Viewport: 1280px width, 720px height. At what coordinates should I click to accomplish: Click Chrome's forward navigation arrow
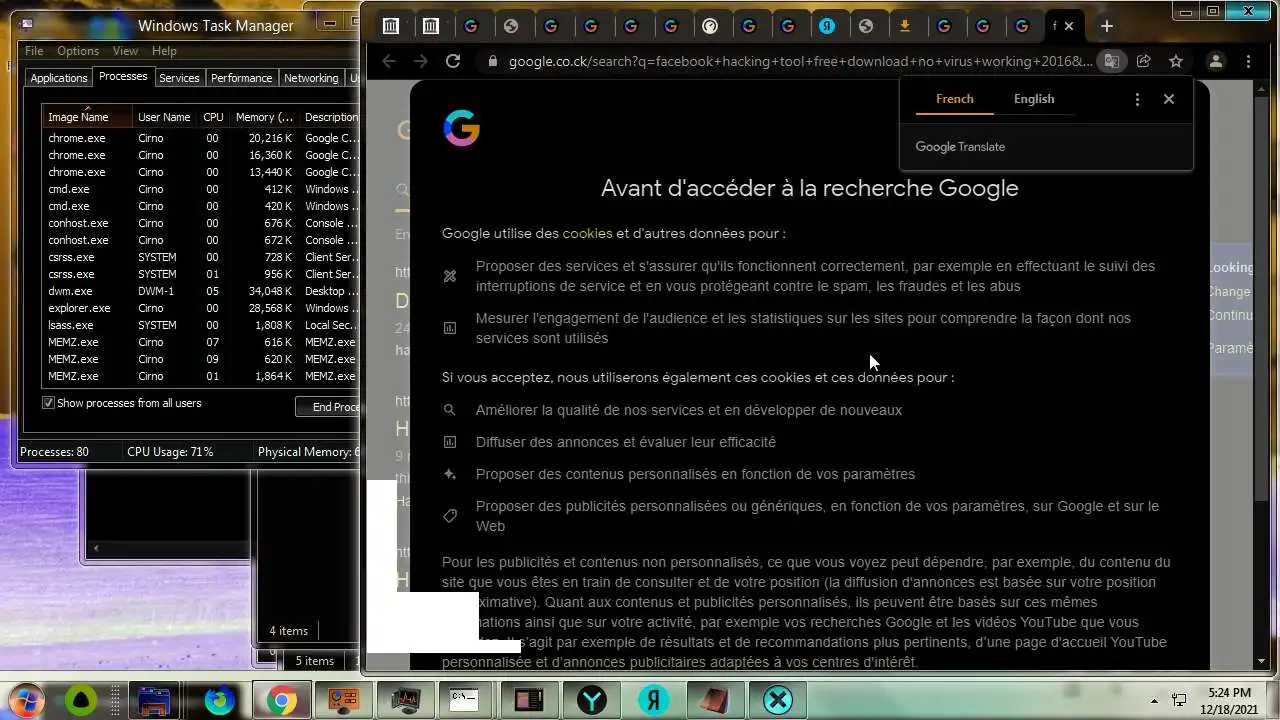[421, 61]
